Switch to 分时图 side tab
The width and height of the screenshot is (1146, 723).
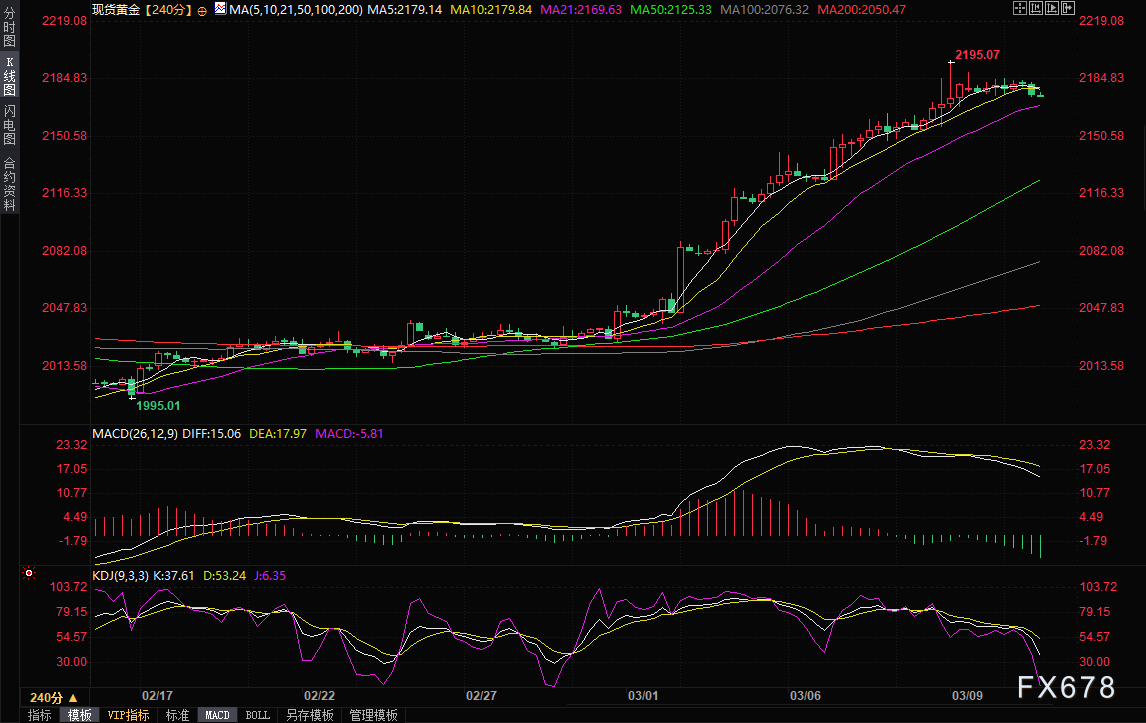(10, 27)
